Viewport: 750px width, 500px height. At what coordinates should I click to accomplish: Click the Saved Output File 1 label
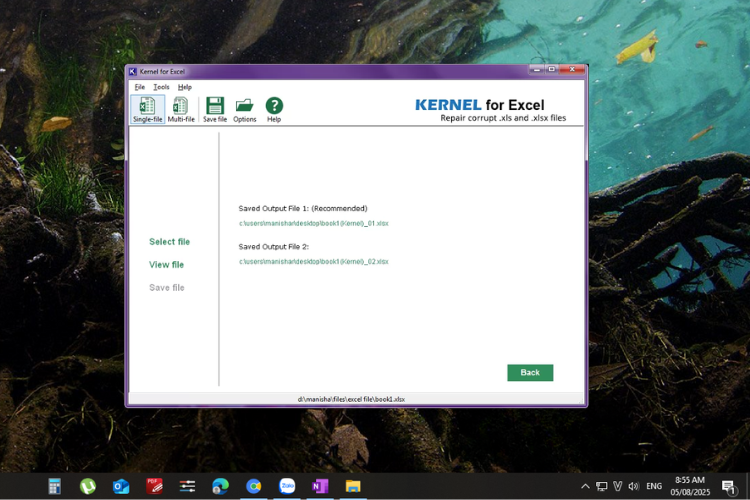[303, 209]
